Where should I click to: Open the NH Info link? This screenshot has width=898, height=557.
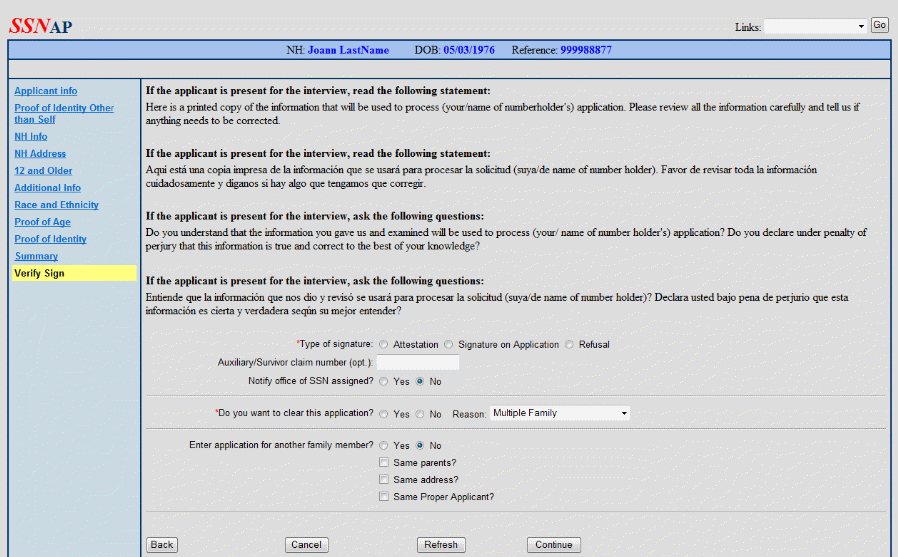coord(31,137)
